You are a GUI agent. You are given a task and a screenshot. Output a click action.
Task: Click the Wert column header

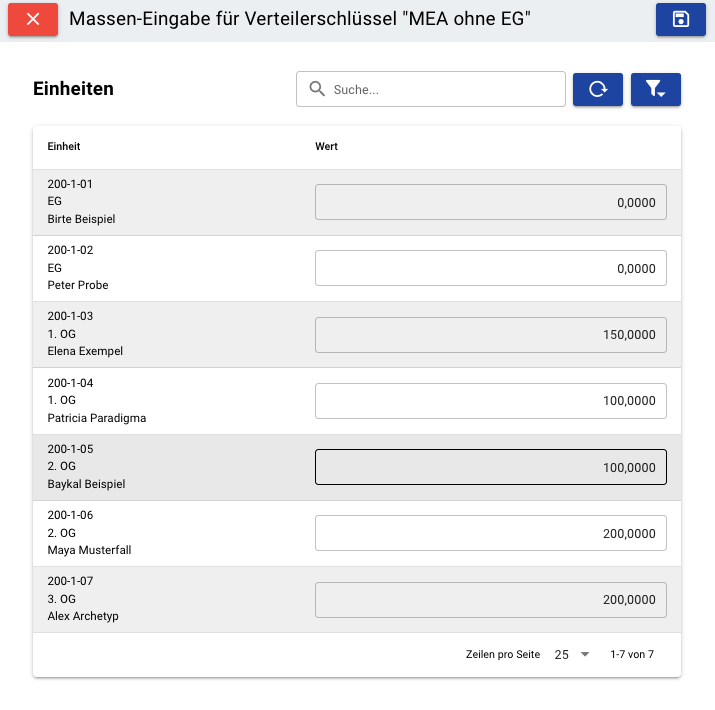[x=326, y=146]
